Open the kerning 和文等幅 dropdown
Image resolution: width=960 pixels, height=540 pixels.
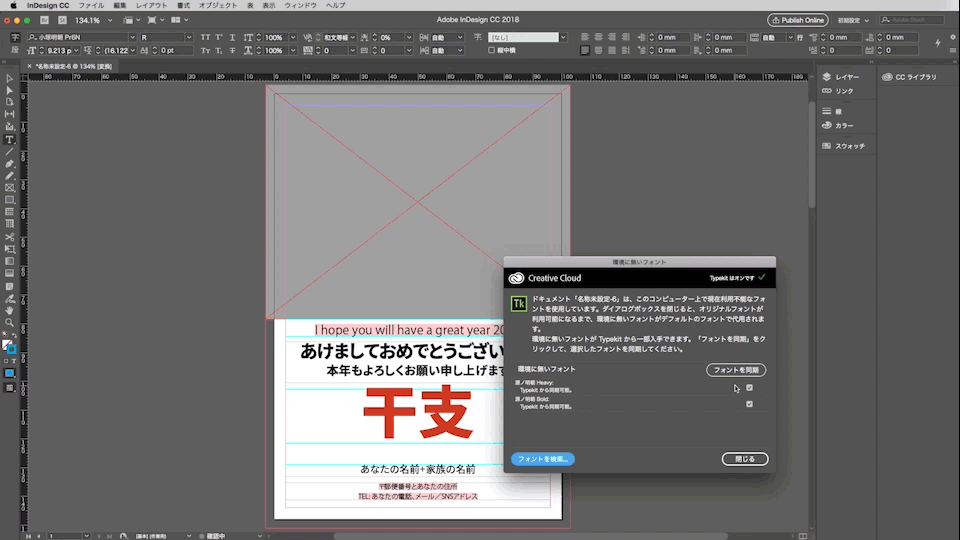pos(353,37)
